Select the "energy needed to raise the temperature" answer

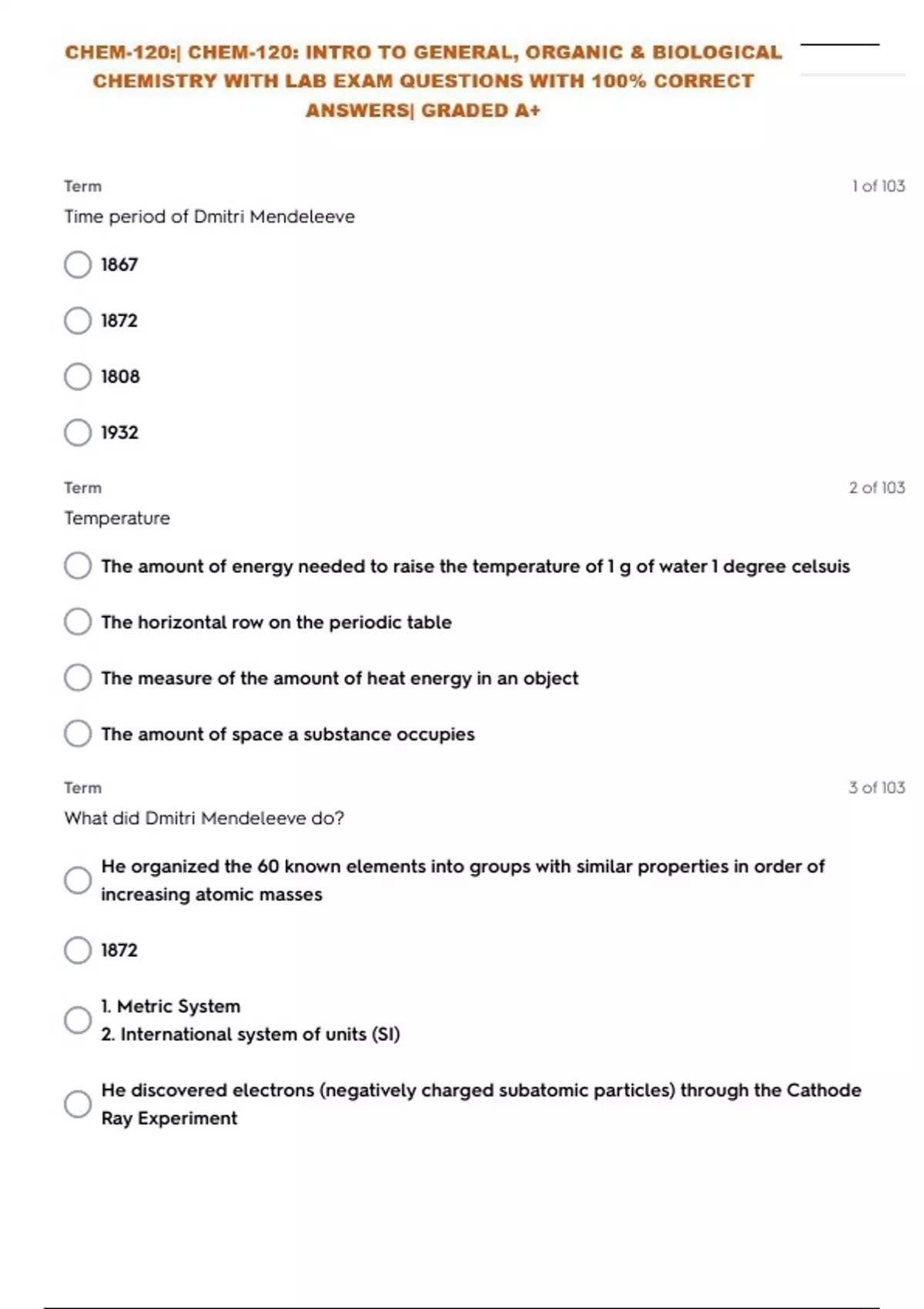point(78,566)
